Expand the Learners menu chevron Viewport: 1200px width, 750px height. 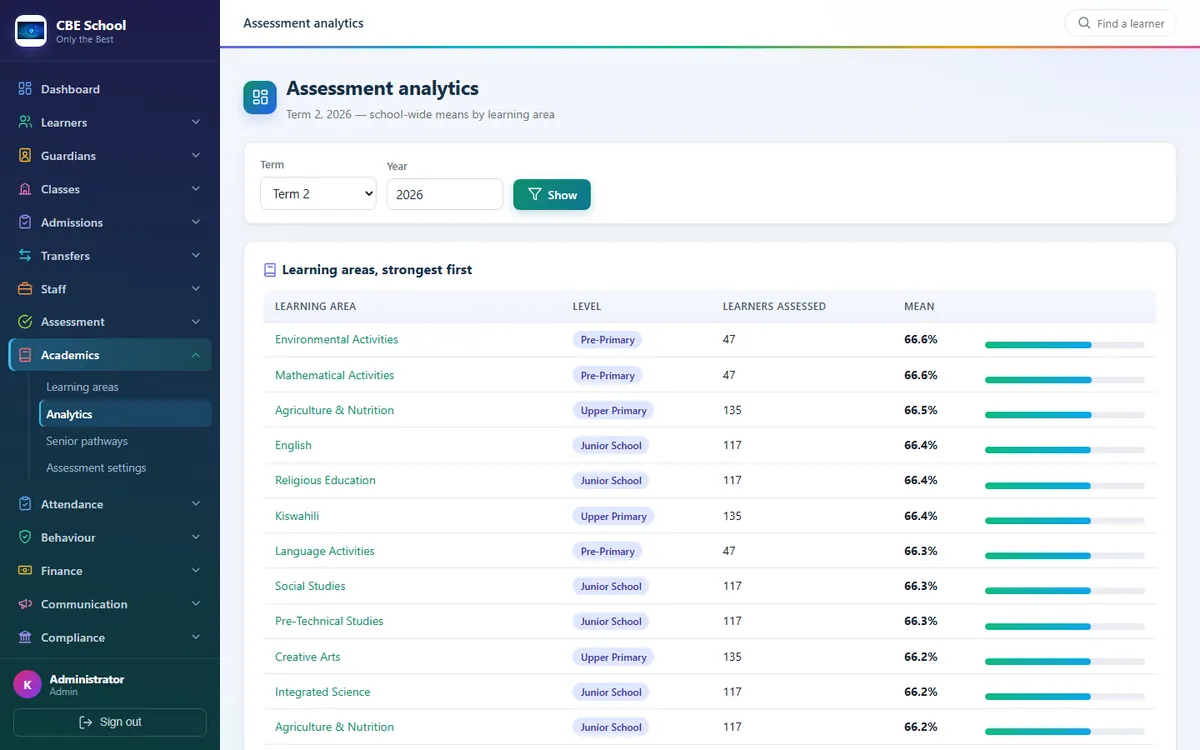coord(196,122)
